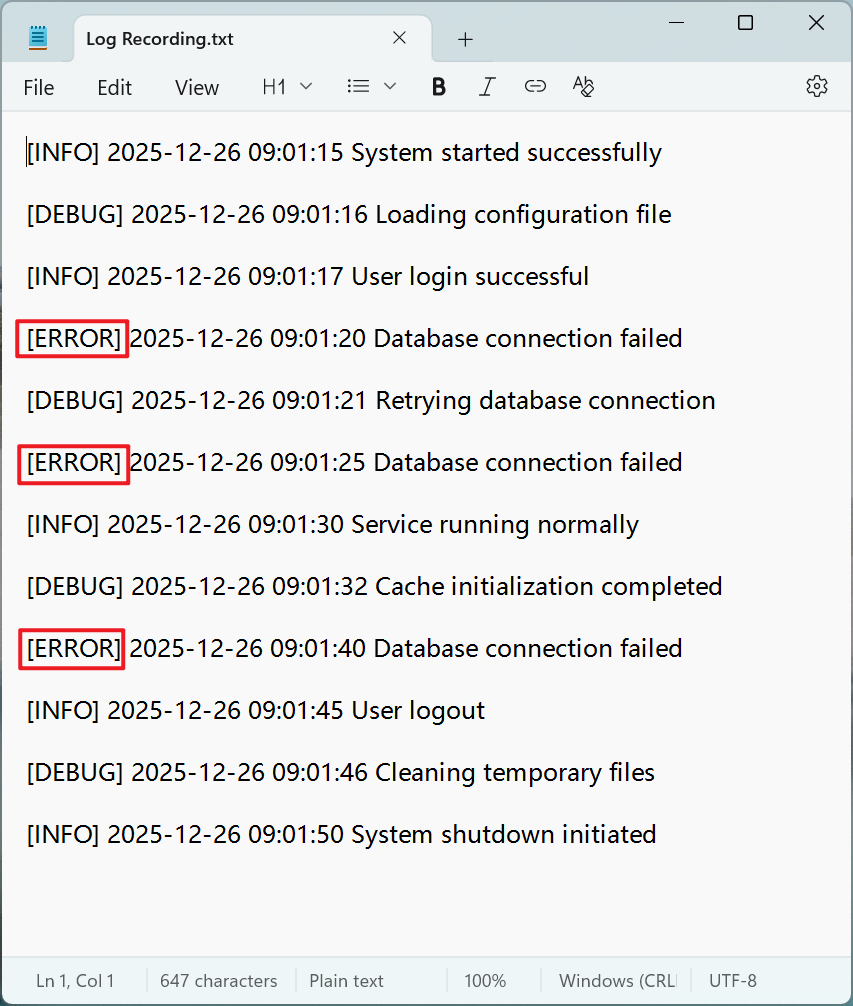Viewport: 853px width, 1006px height.
Task: Click the 100% zoom level in status bar
Action: (x=485, y=981)
